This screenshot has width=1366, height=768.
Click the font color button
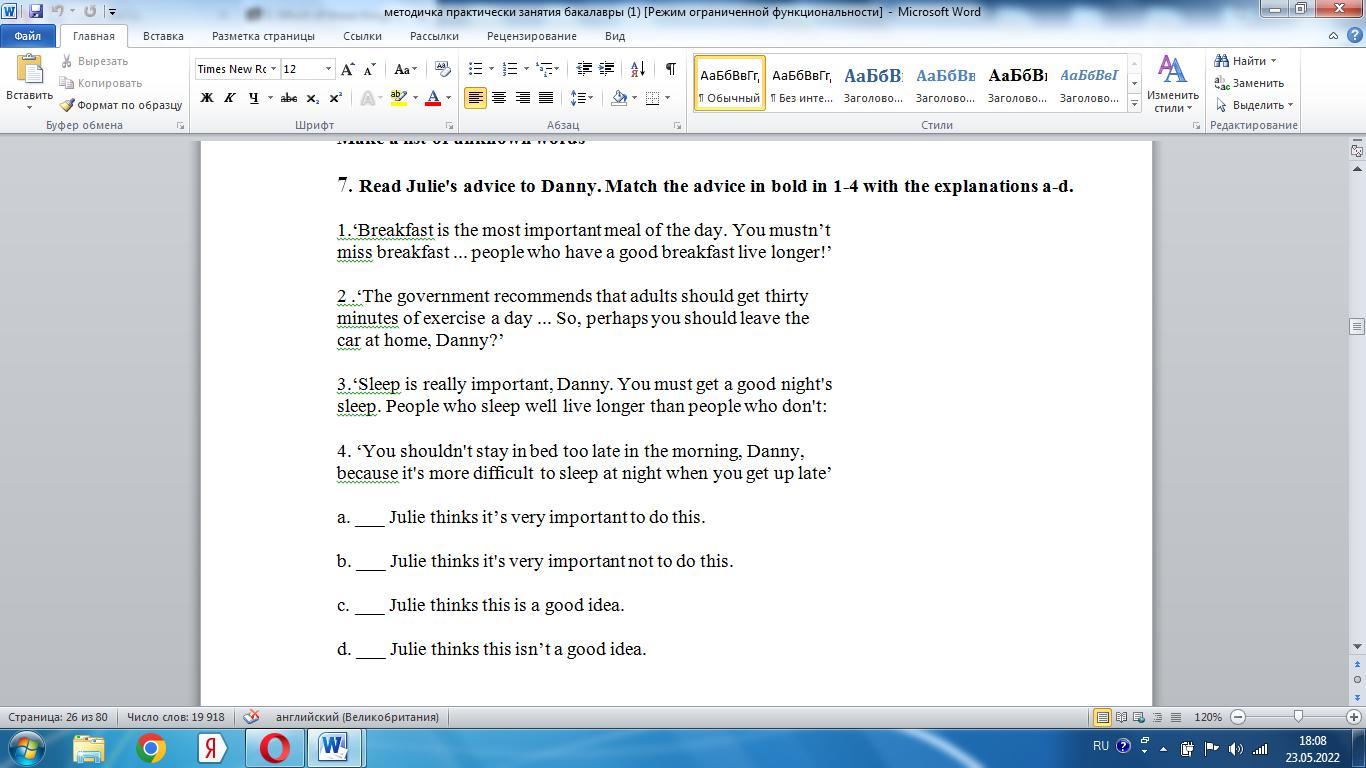pyautogui.click(x=433, y=98)
